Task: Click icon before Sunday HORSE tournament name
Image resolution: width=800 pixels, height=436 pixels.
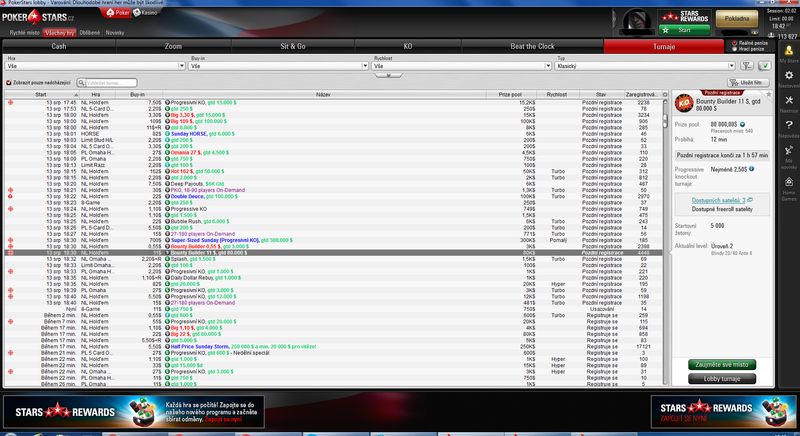Action: [167, 134]
